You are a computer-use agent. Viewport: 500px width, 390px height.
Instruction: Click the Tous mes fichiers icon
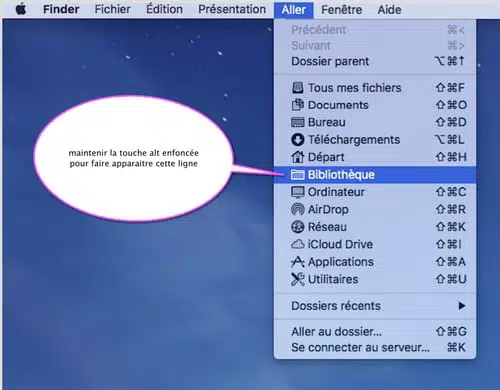coord(297,88)
